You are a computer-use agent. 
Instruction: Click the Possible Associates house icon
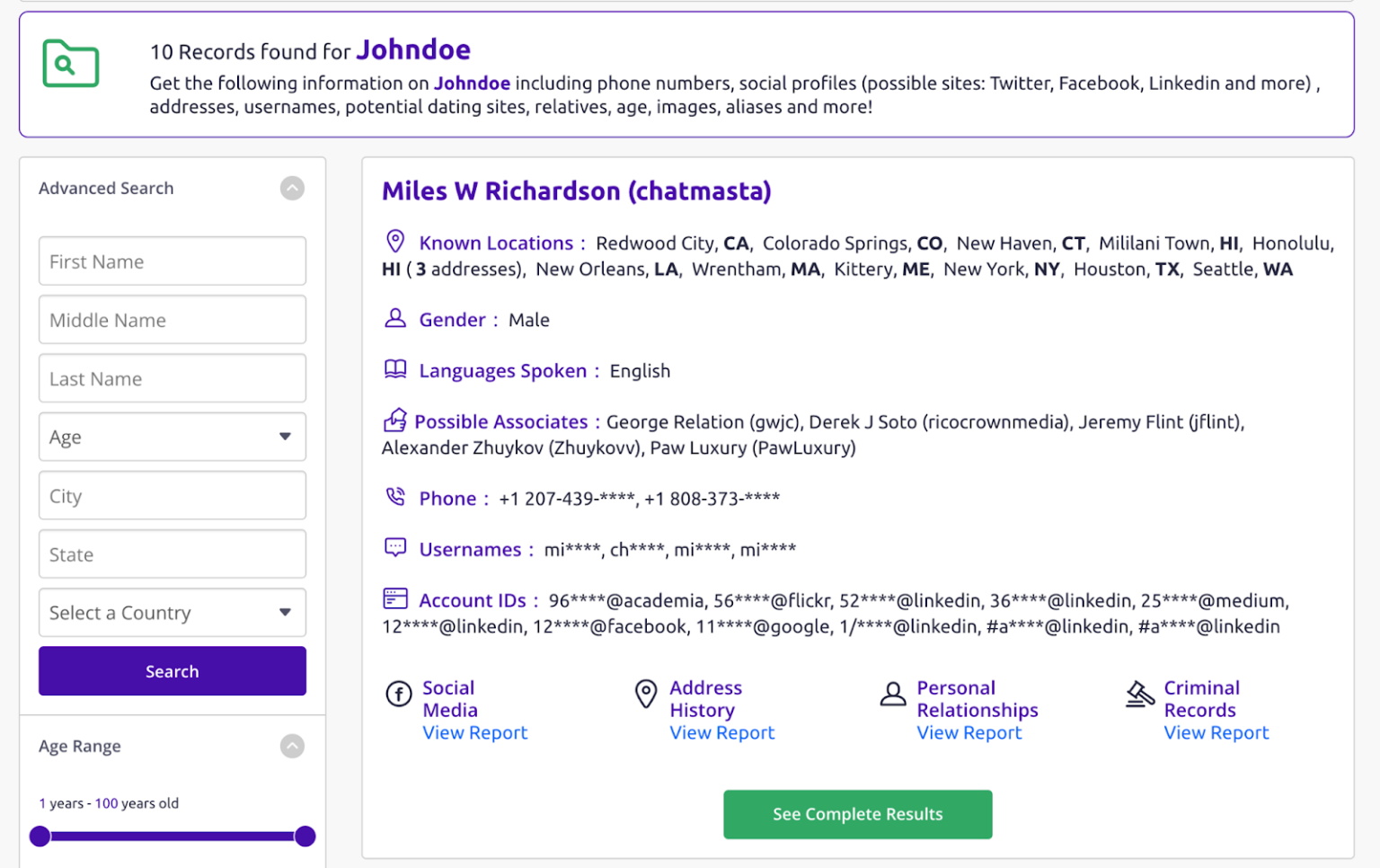[395, 420]
